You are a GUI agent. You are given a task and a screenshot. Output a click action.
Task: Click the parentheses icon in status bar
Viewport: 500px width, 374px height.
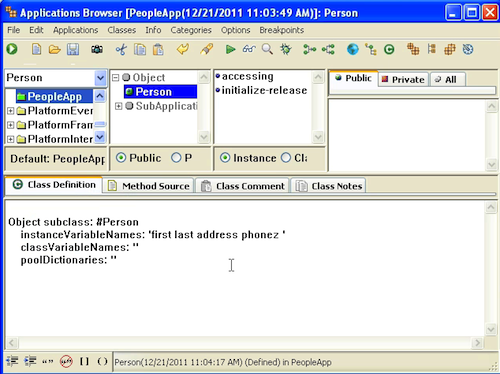[102, 361]
